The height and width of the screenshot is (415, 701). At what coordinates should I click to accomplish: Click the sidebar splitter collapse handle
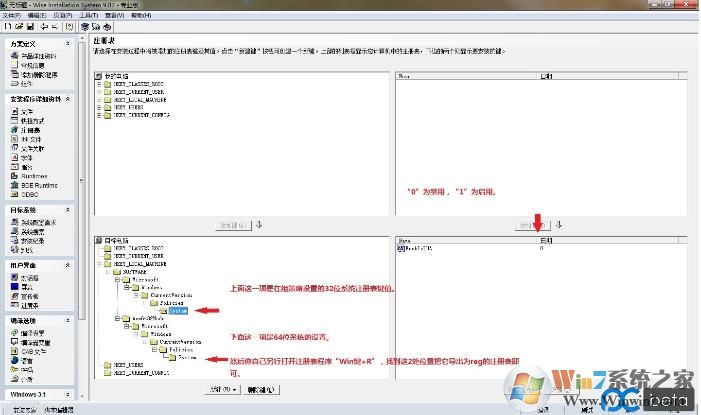point(82,181)
